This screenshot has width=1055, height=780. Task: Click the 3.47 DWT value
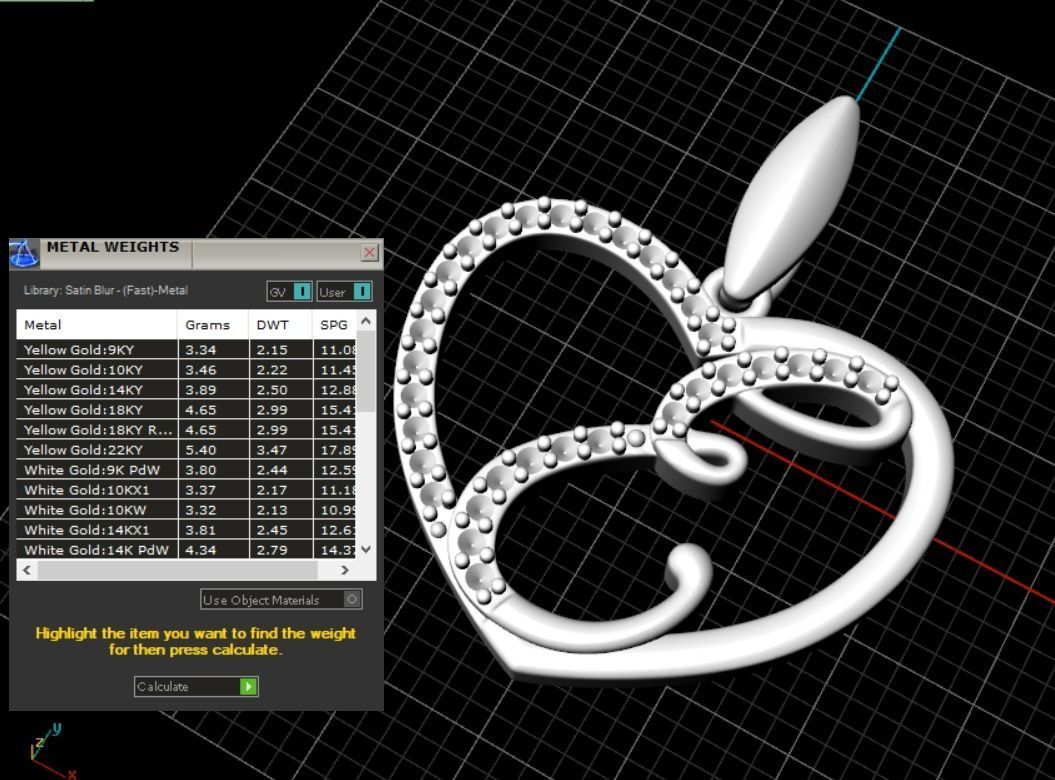pos(272,450)
